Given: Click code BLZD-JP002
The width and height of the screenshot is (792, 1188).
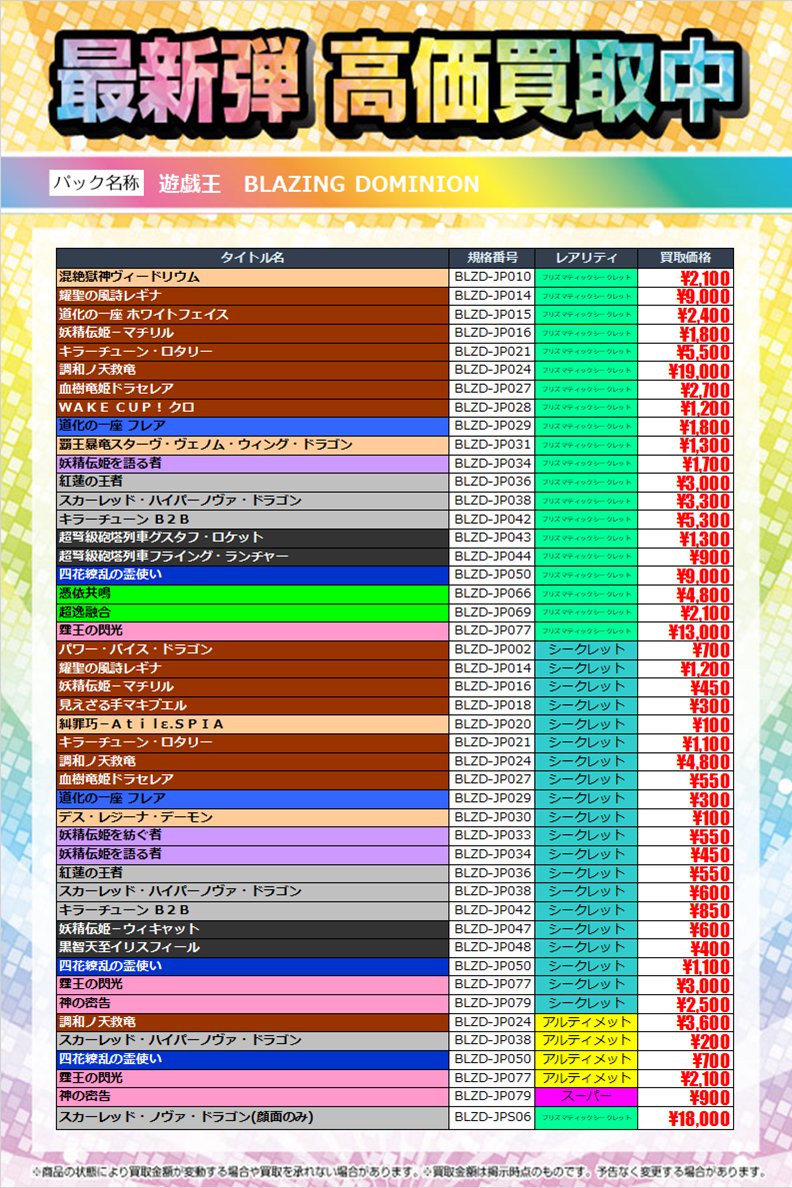Looking at the screenshot, I should click(493, 649).
